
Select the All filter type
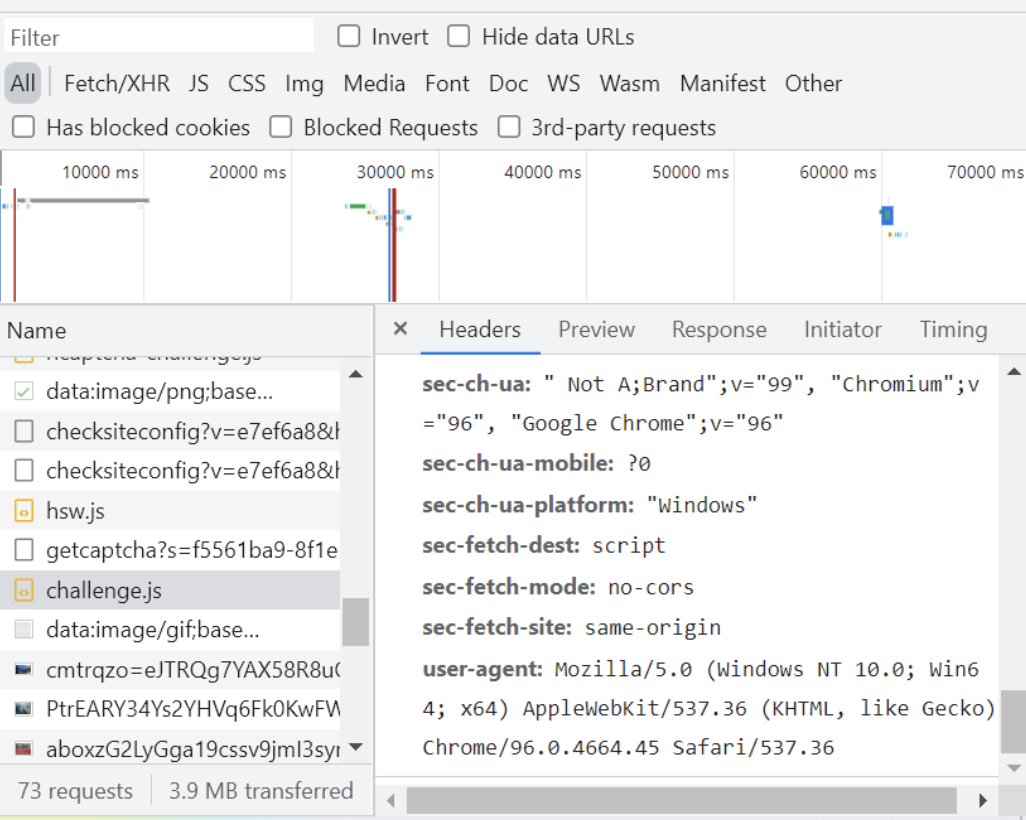point(23,83)
